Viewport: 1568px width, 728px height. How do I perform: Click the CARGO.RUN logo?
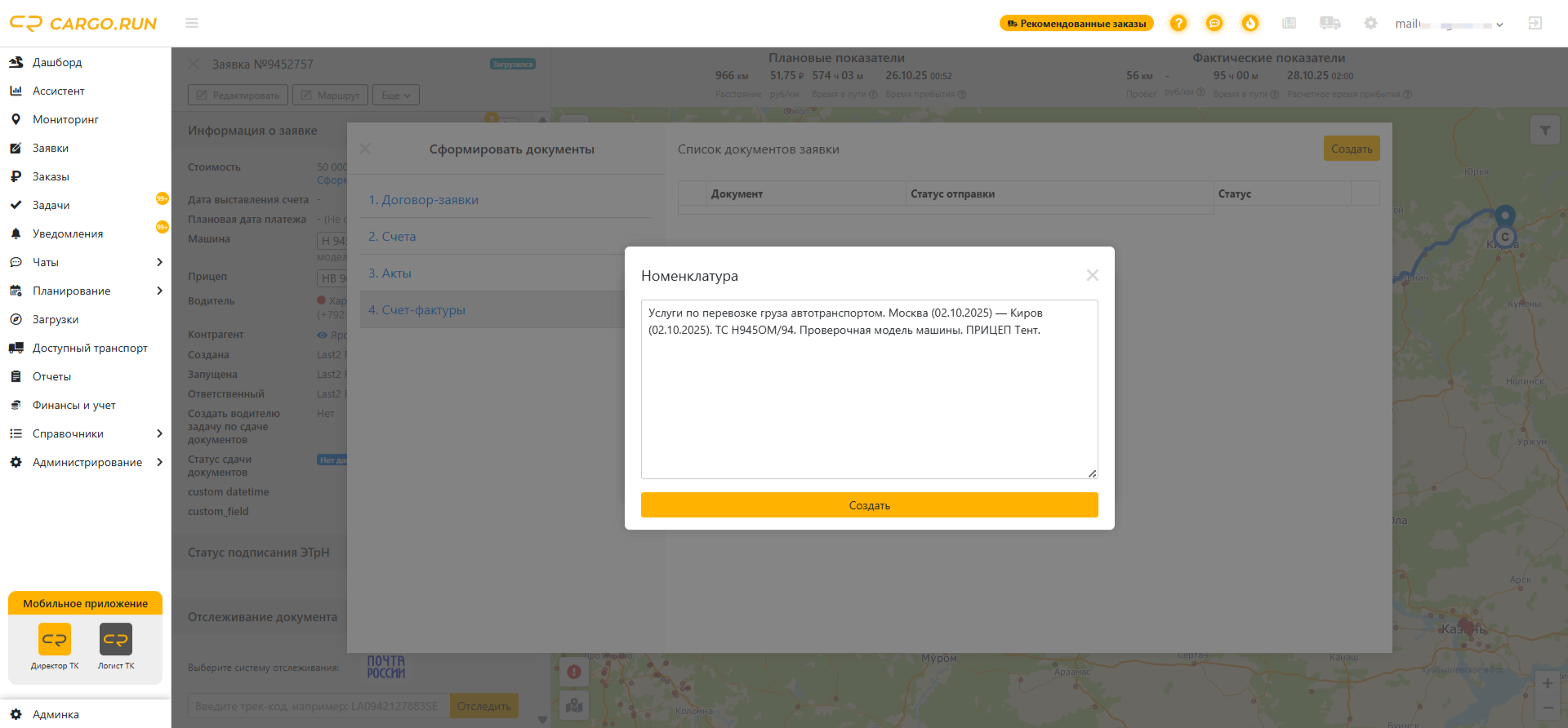pyautogui.click(x=82, y=24)
